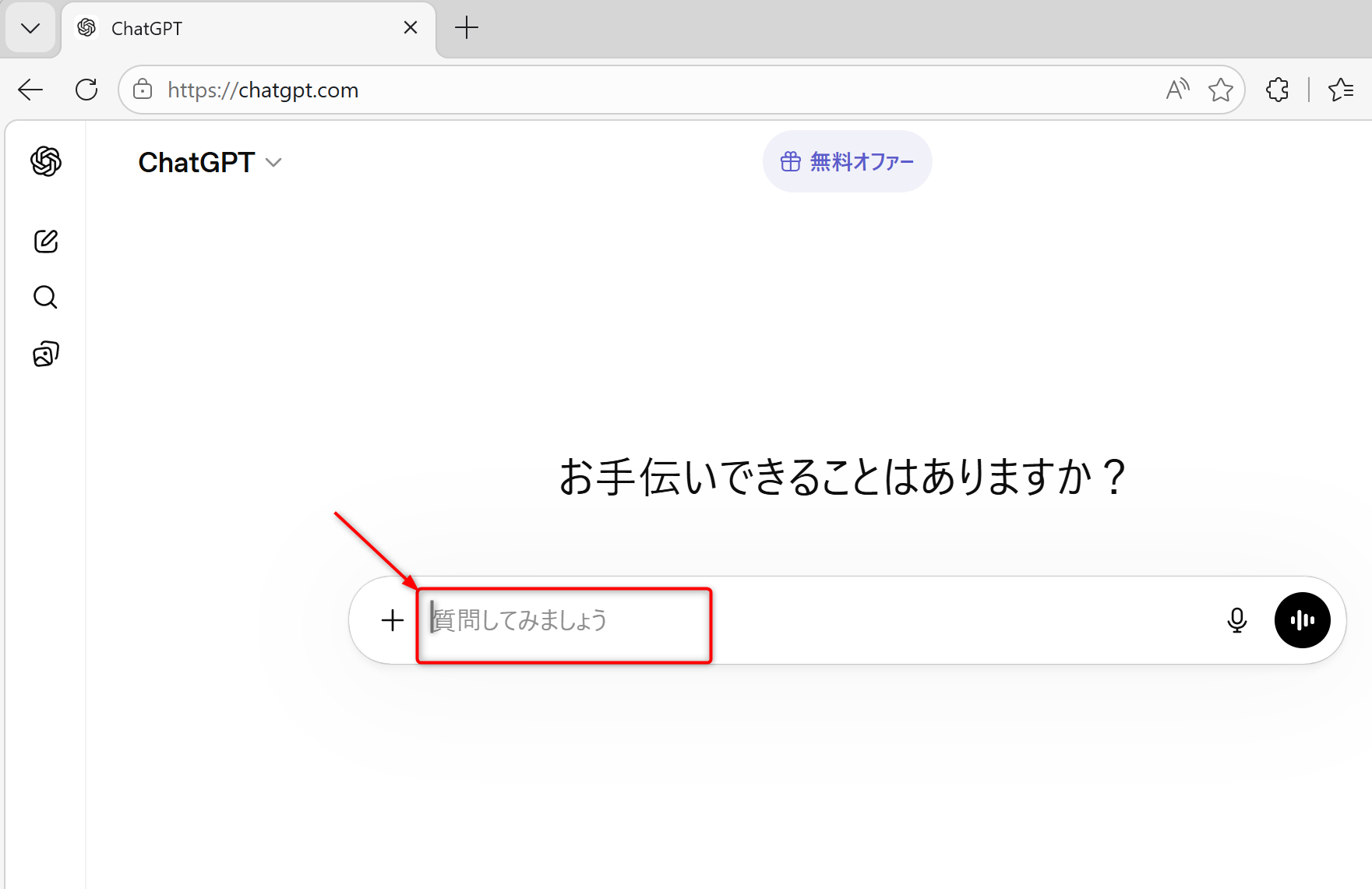Activate microphone dictation icon

tap(1236, 620)
